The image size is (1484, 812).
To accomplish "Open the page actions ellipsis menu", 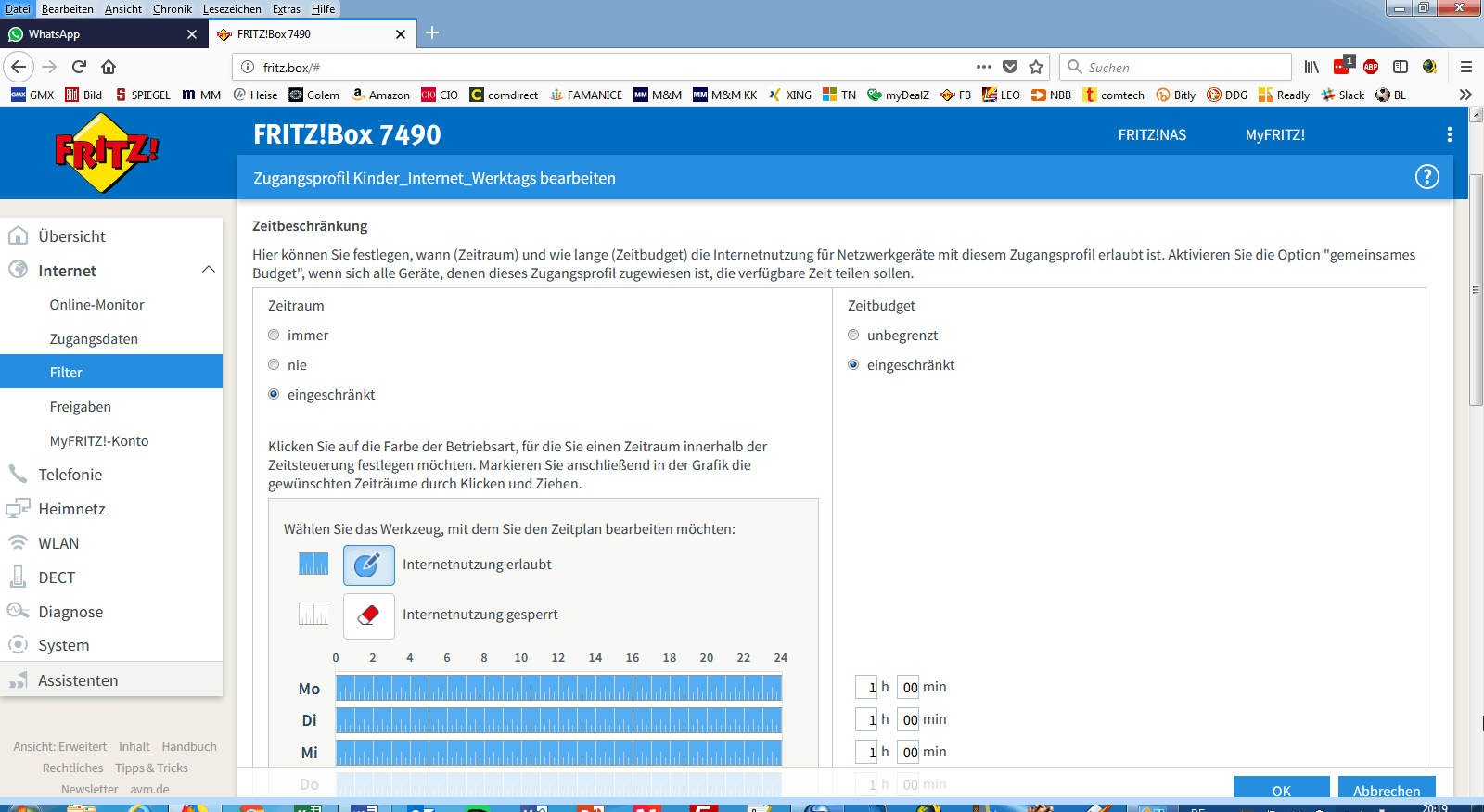I will tap(984, 67).
